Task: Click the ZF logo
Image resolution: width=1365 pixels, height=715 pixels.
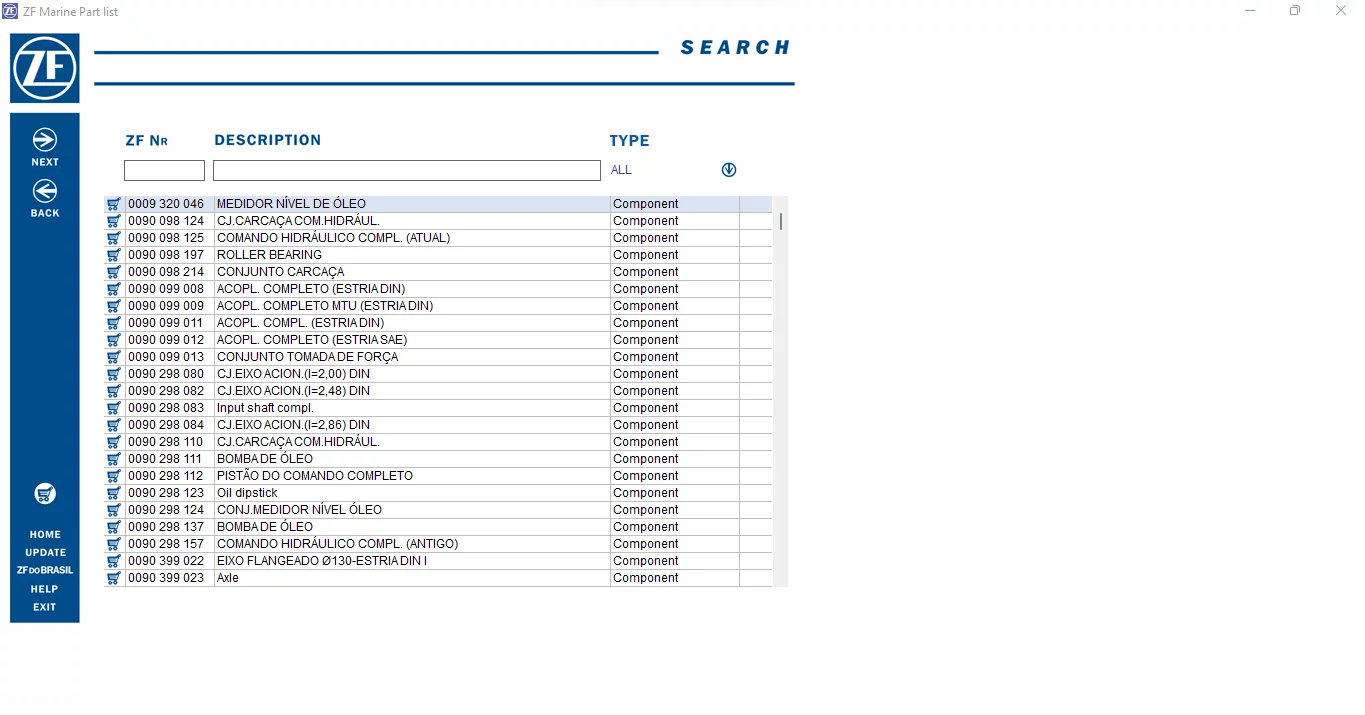Action: (45, 68)
